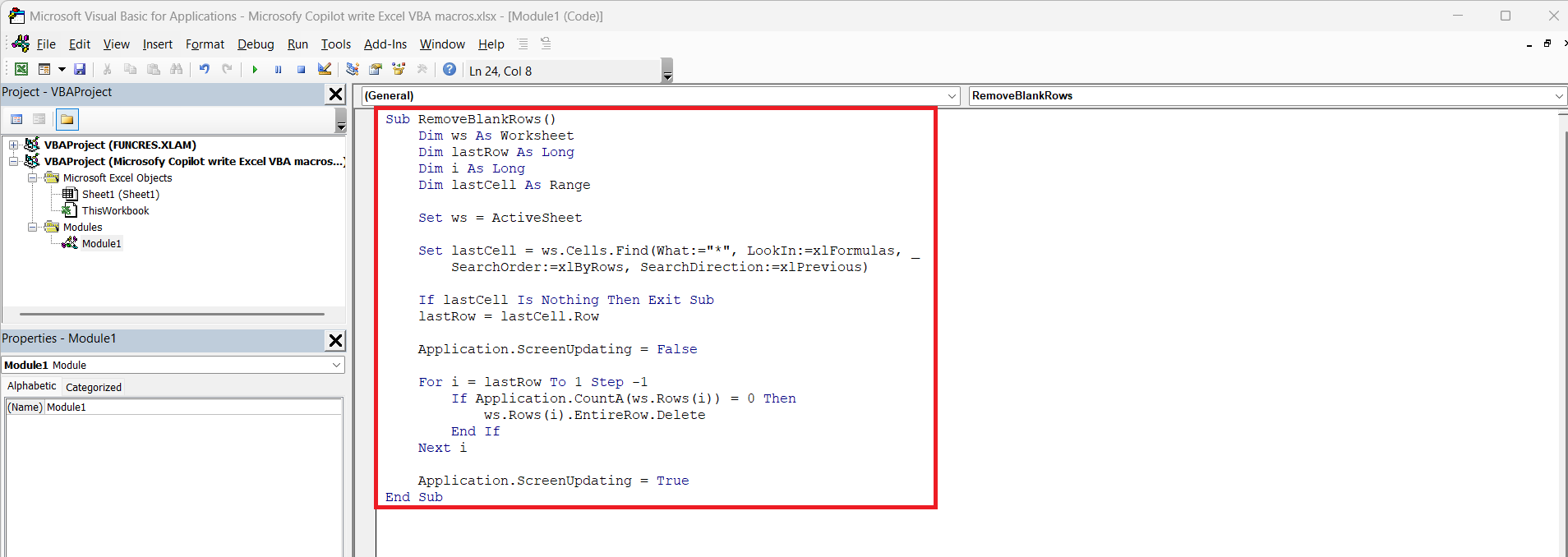Open the Format menu
1568x557 pixels.
[205, 44]
